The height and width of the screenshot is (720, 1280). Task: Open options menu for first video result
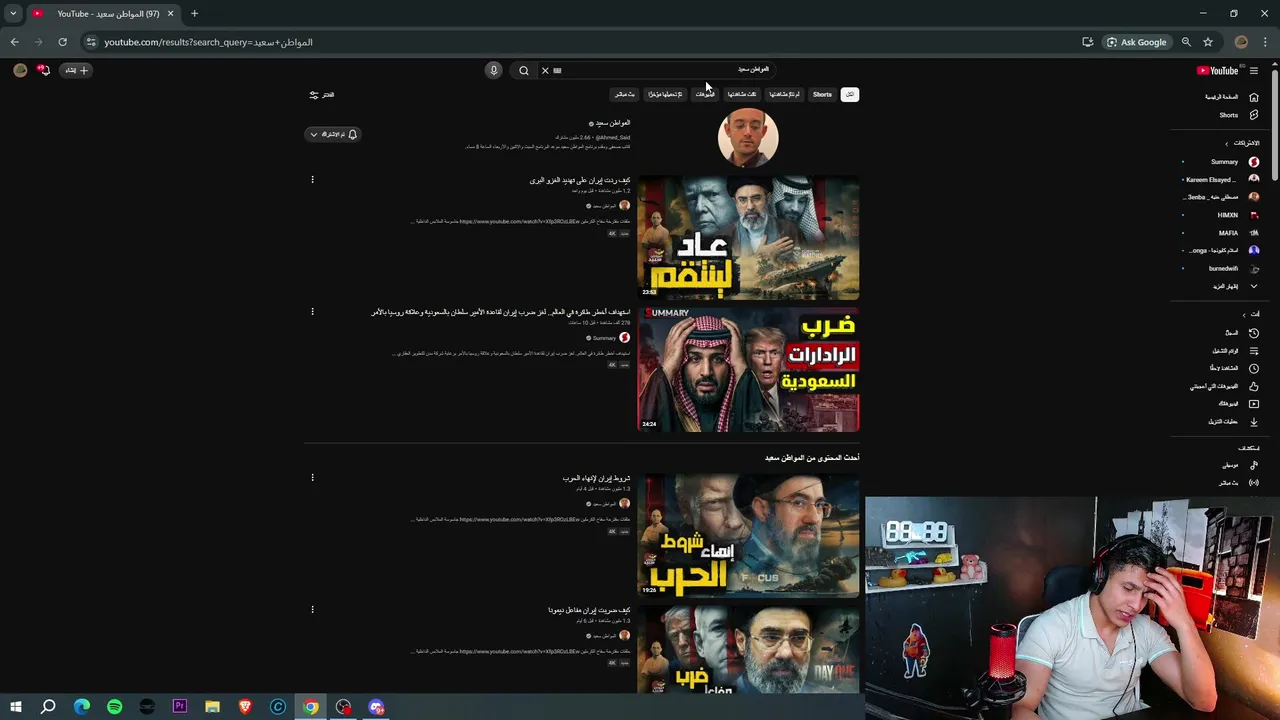tap(312, 180)
